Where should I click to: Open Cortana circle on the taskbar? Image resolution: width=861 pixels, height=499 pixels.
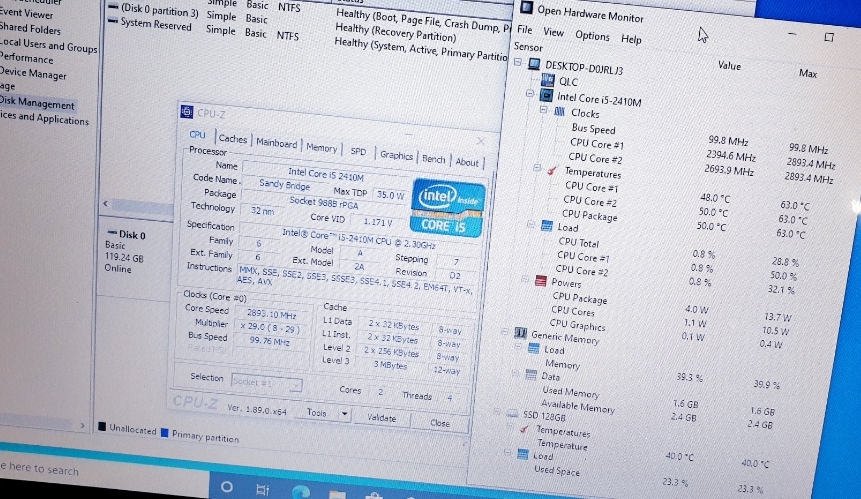[x=226, y=486]
